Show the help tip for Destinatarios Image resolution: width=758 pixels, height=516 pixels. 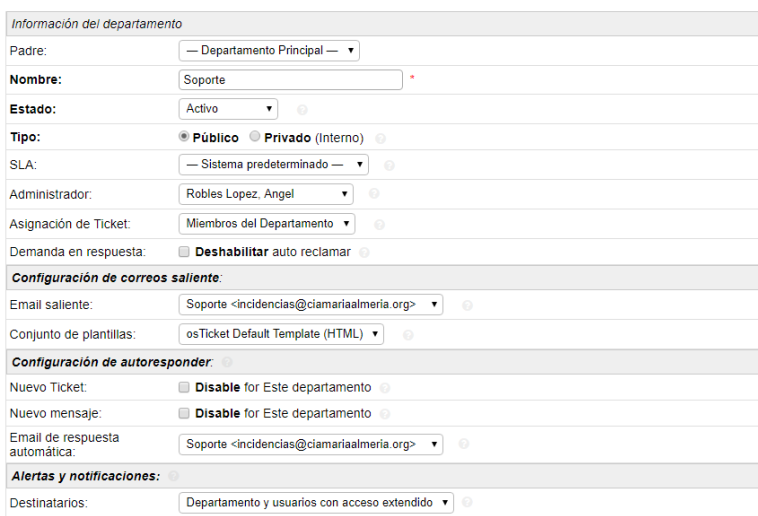[467, 503]
